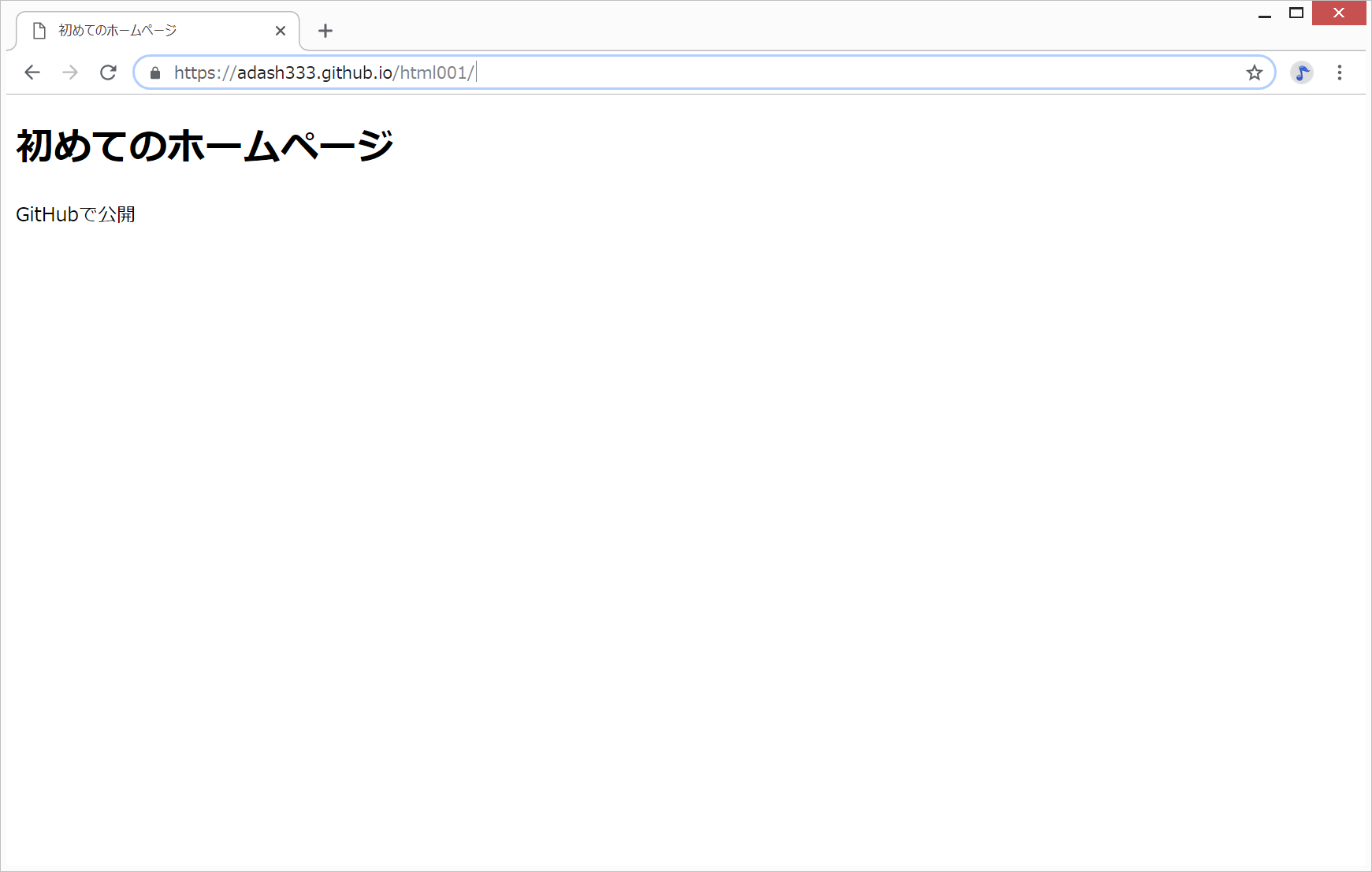Click the 初めてのホームページ page heading

point(204,146)
